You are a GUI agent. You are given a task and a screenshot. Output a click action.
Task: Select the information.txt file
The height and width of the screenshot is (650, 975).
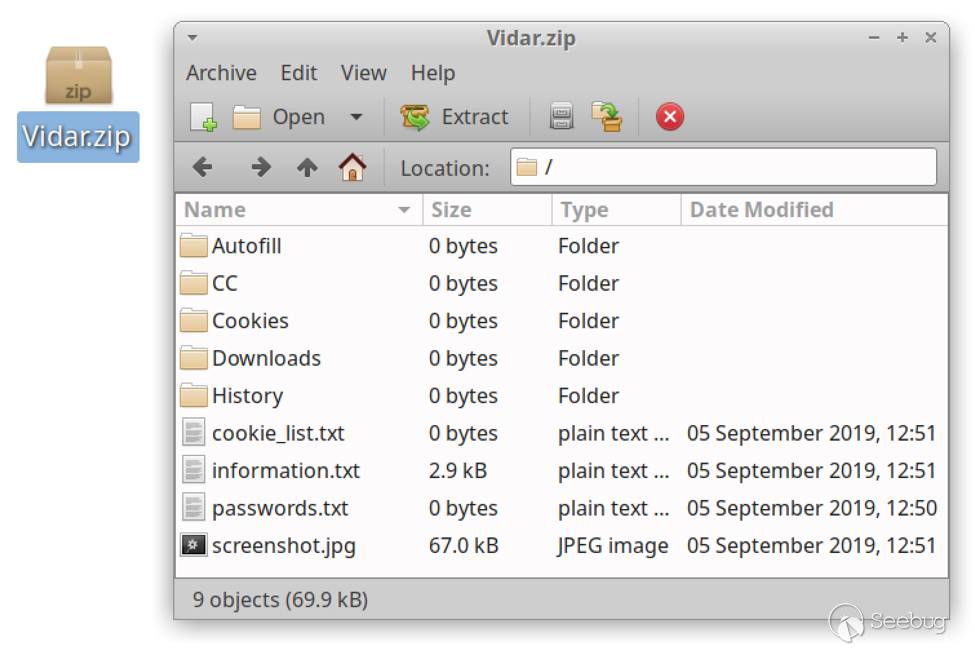point(285,471)
